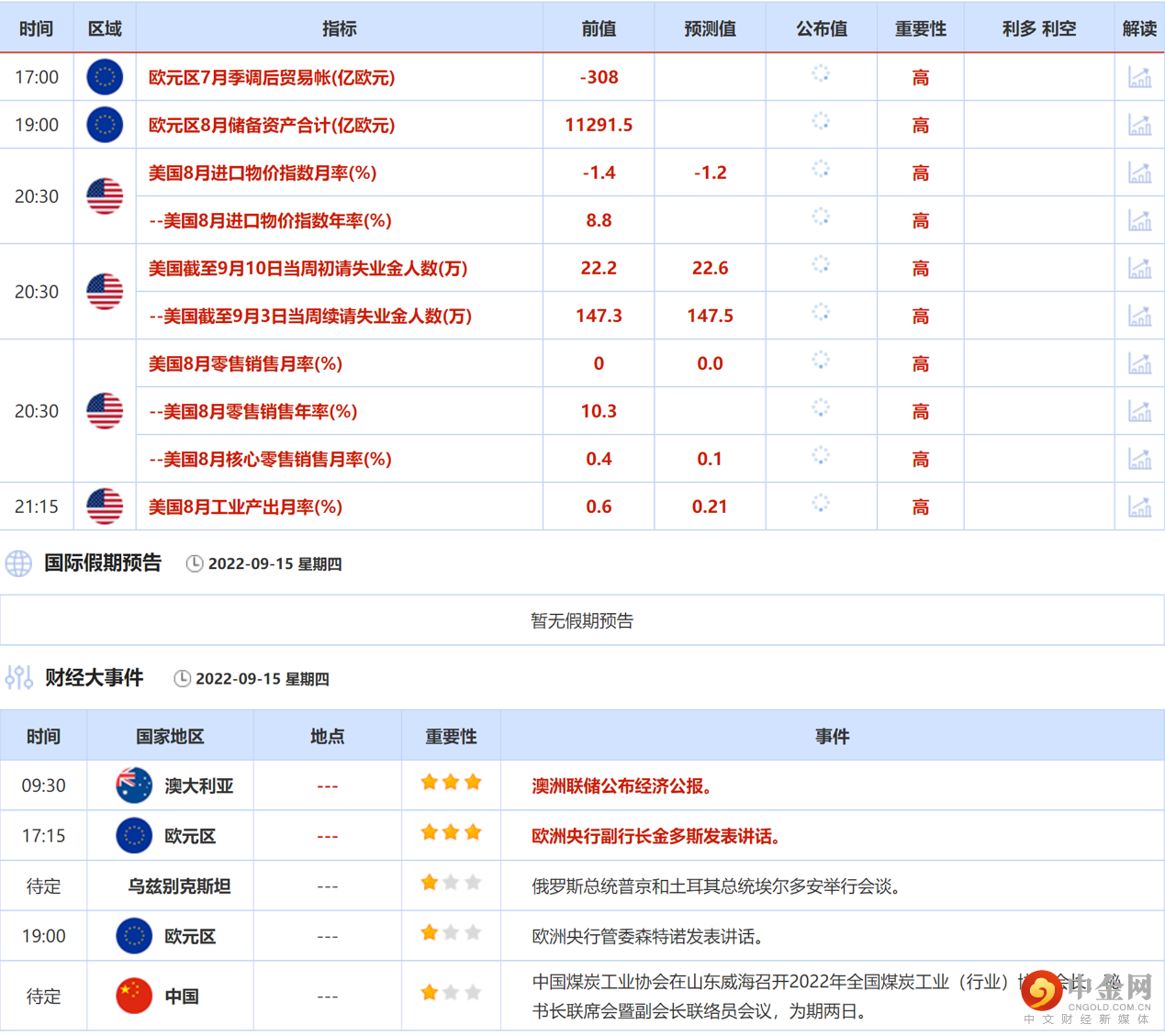Click the 重要性 column header

tap(451, 735)
